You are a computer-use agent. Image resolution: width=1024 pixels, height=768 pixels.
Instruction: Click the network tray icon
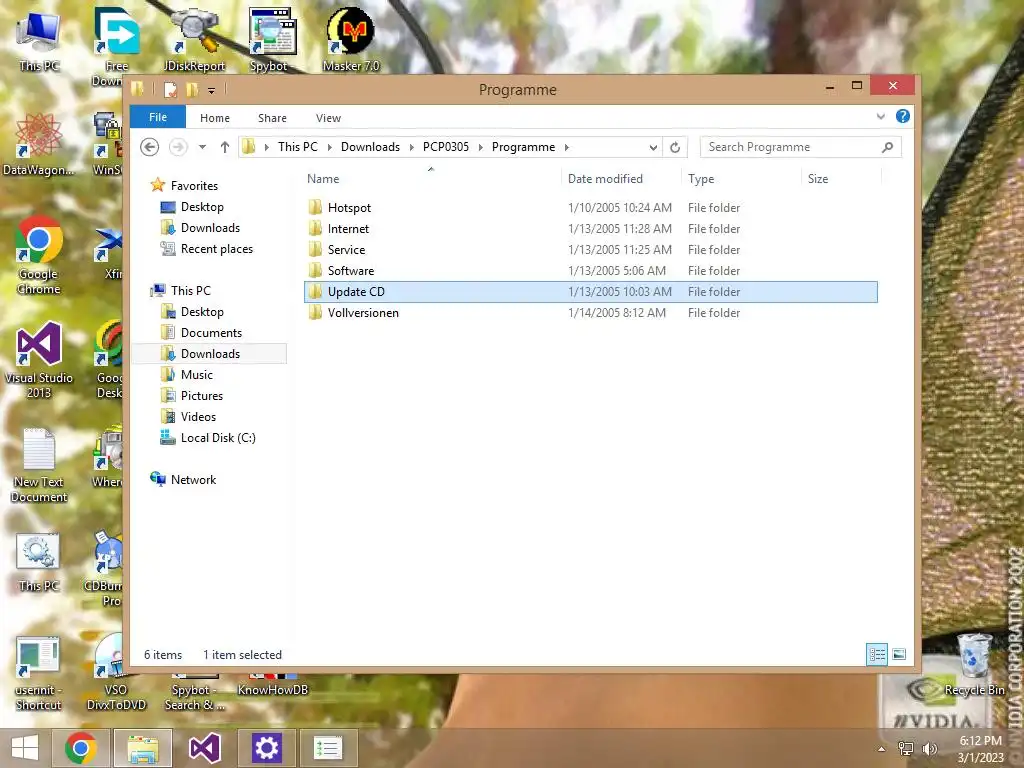tap(906, 749)
